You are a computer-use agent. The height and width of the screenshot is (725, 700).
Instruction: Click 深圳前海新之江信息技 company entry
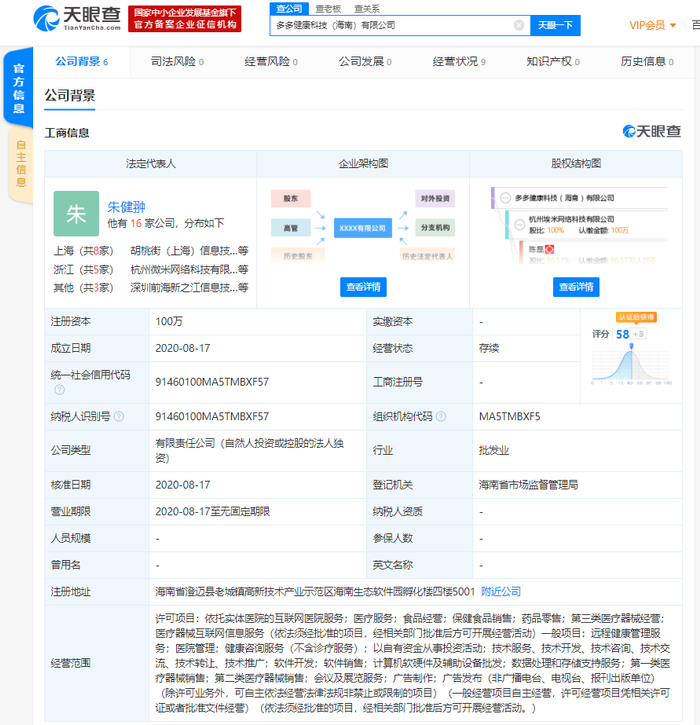[189, 288]
